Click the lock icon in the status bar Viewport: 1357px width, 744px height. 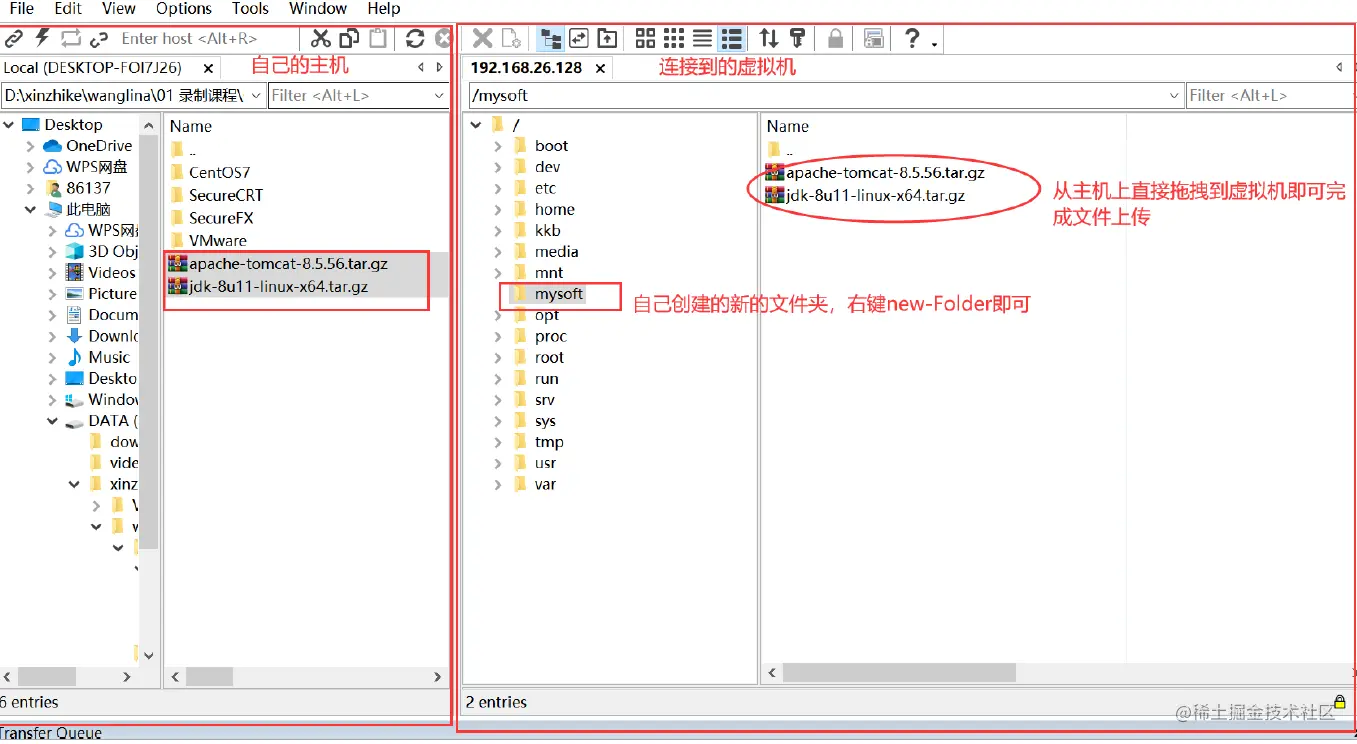pyautogui.click(x=1340, y=702)
